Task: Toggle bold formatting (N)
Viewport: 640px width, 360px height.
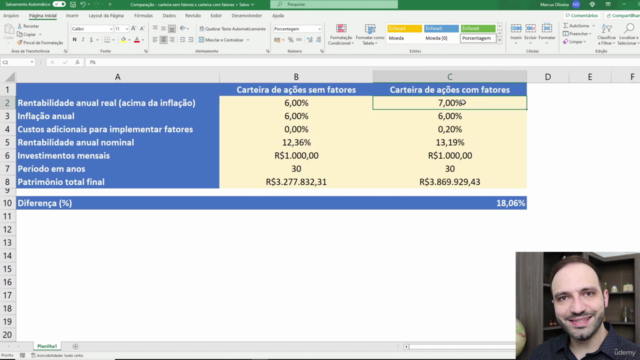Action: click(74, 40)
